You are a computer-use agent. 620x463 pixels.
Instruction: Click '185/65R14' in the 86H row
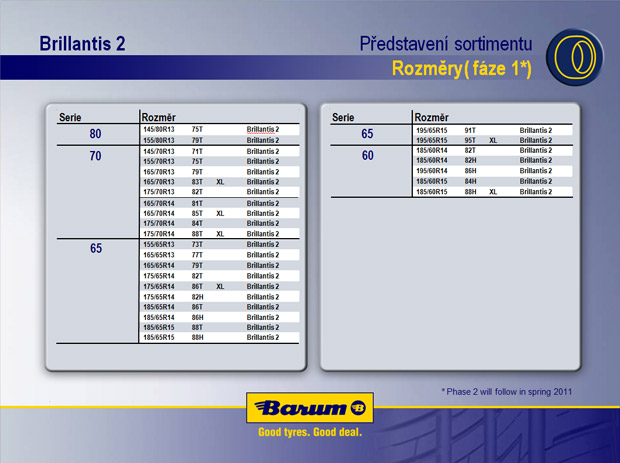(x=159, y=317)
